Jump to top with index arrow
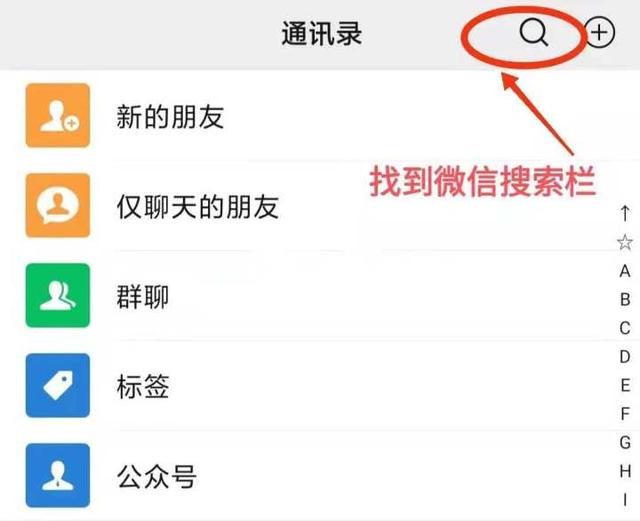 click(x=625, y=214)
